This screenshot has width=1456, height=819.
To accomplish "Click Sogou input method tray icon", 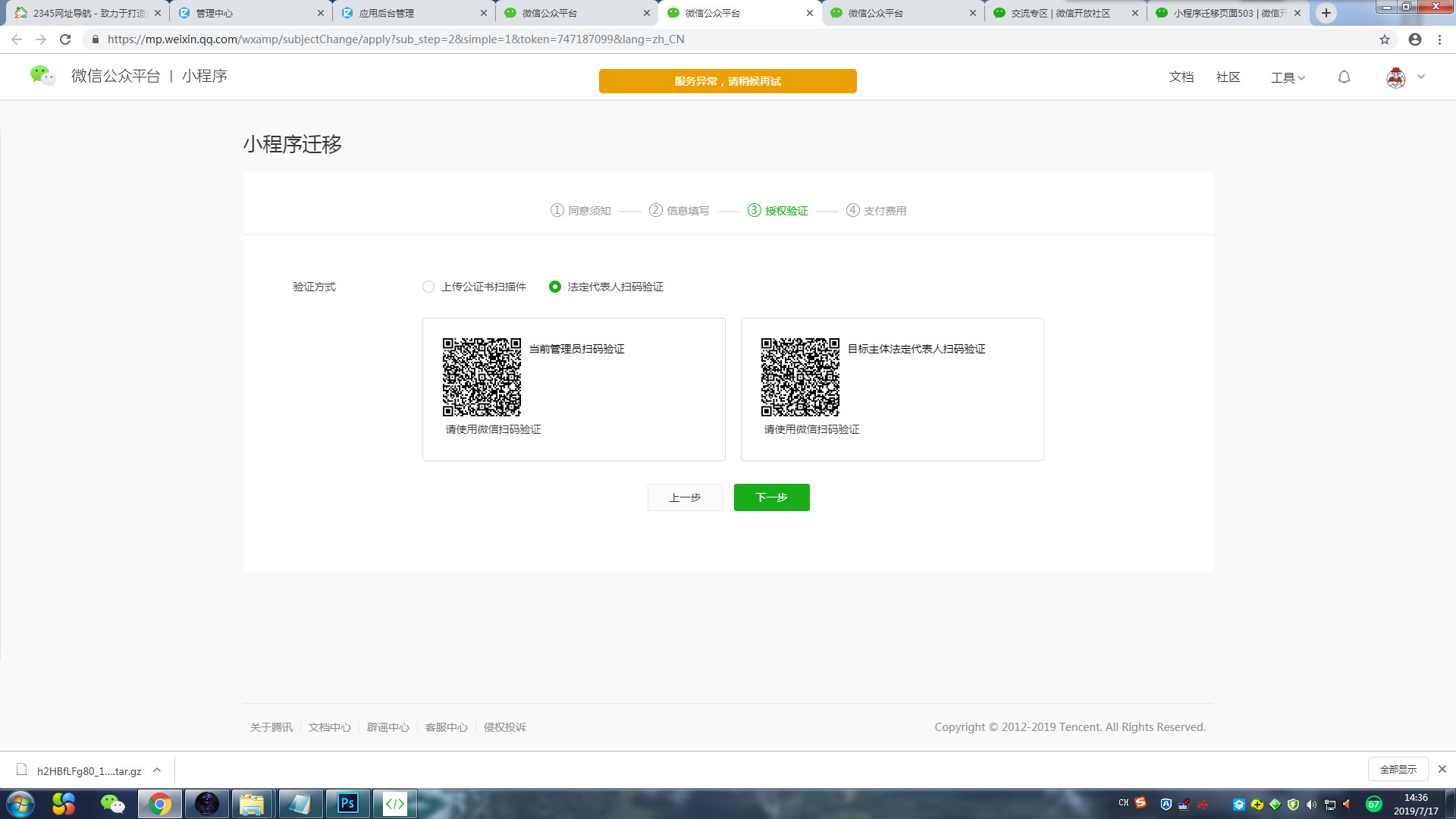I will (x=1141, y=802).
